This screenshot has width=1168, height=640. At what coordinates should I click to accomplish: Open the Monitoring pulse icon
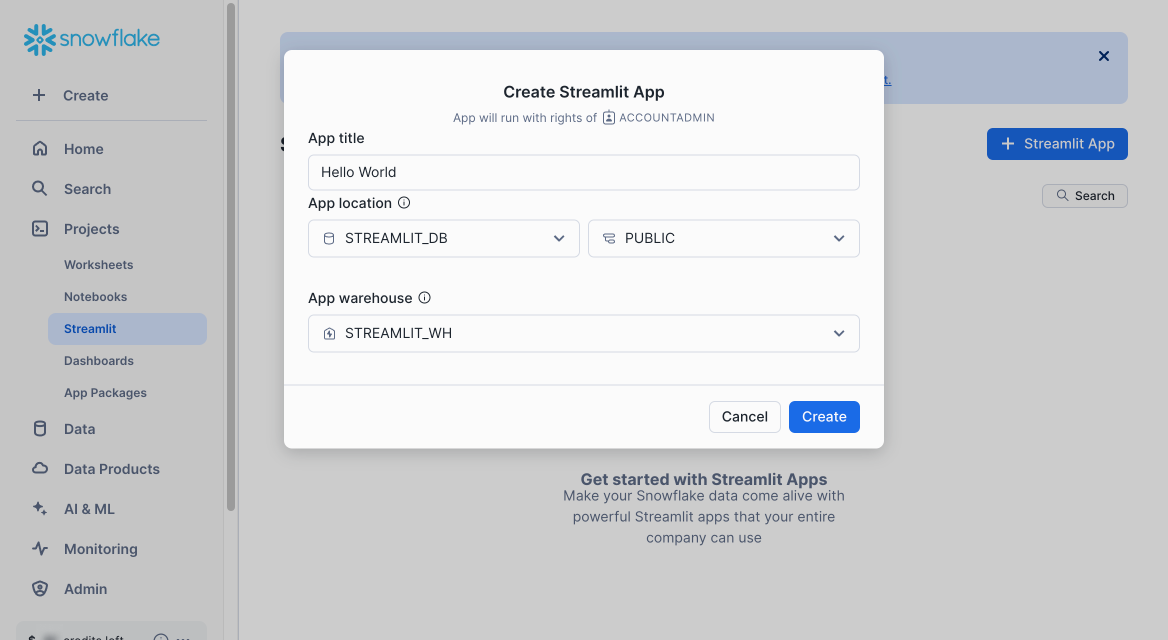tap(39, 548)
